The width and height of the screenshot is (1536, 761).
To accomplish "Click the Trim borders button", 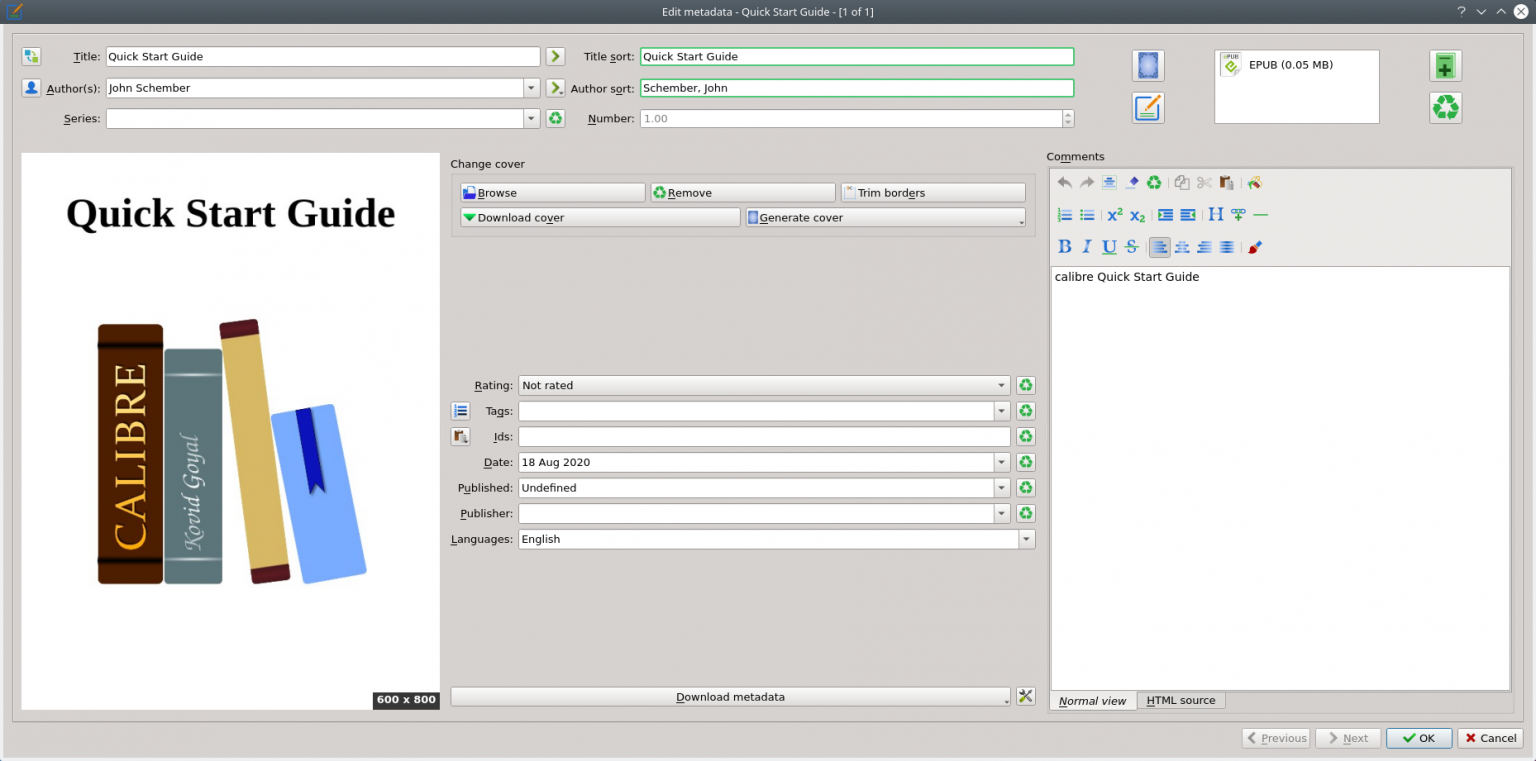I will [x=933, y=192].
